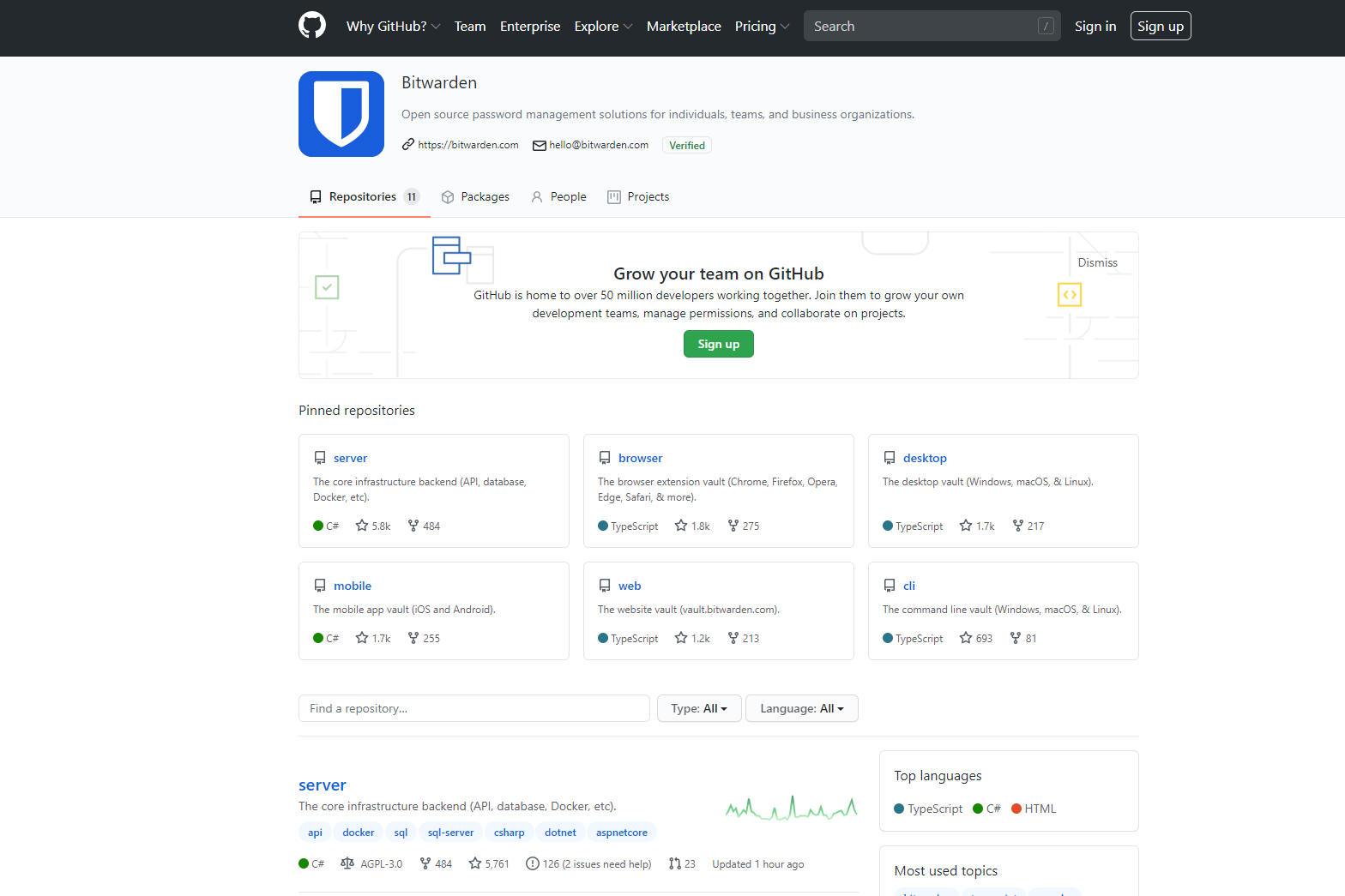Click the green Sign up banner button
The width and height of the screenshot is (1345, 896).
pyautogui.click(x=719, y=344)
